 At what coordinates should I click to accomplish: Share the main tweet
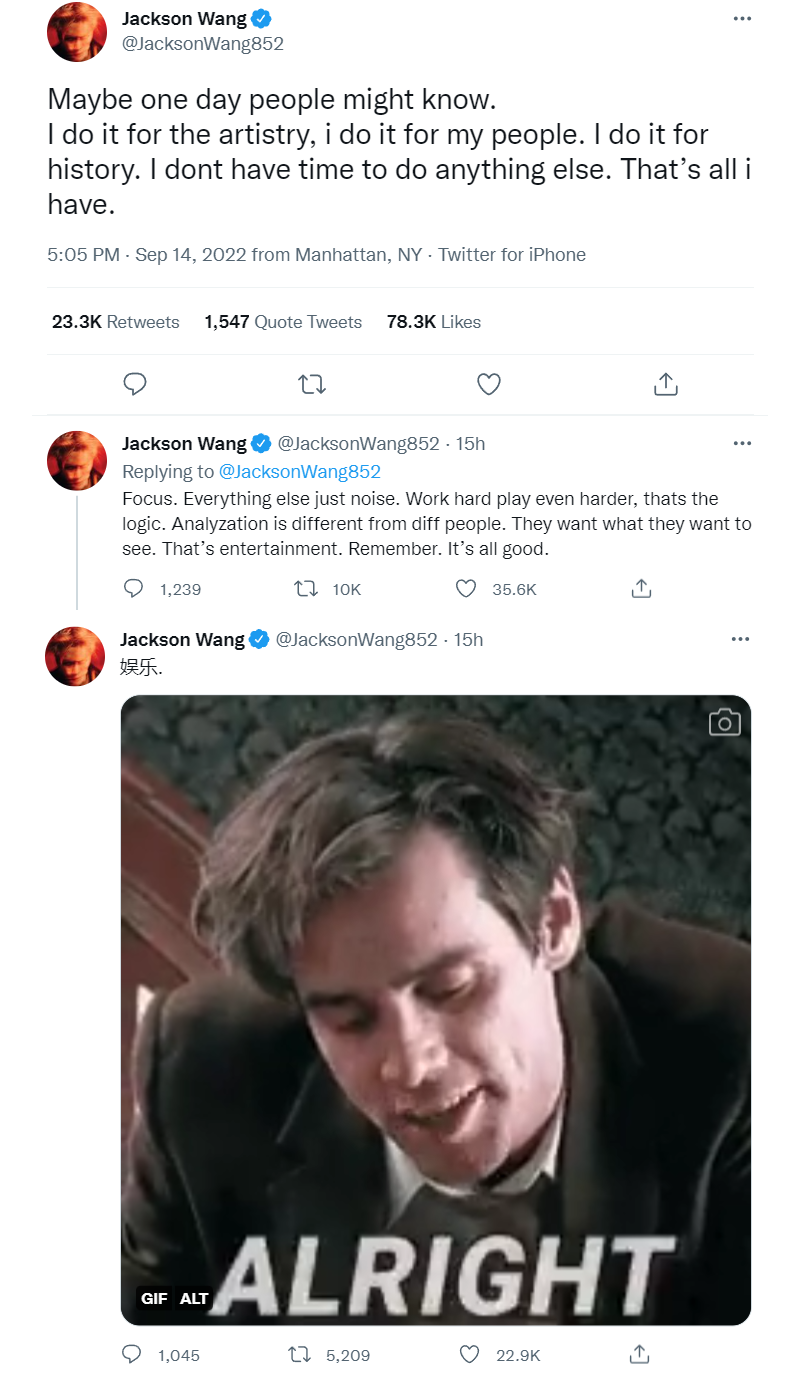pyautogui.click(x=666, y=384)
